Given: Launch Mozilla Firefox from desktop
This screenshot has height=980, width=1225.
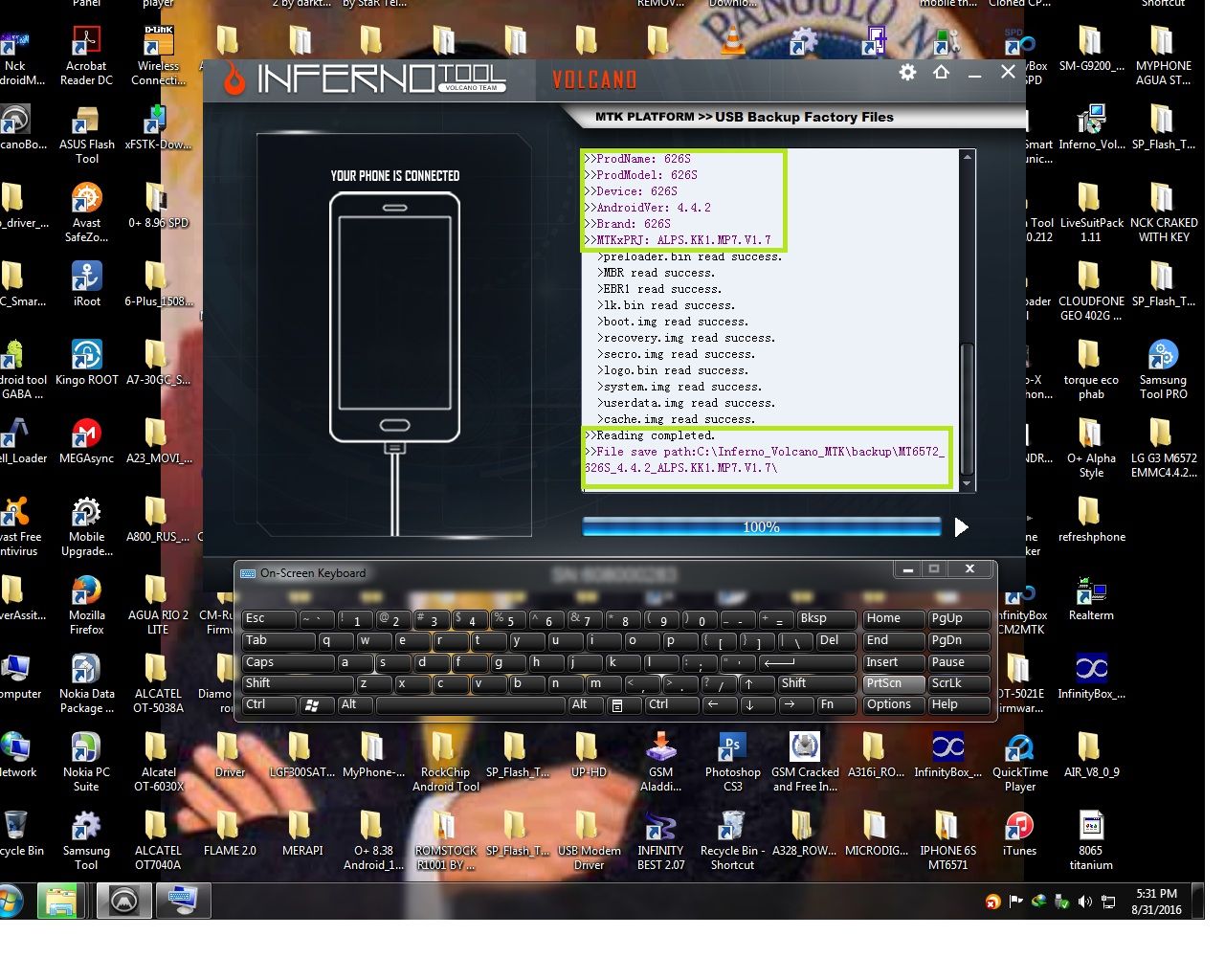Looking at the screenshot, I should click(86, 591).
